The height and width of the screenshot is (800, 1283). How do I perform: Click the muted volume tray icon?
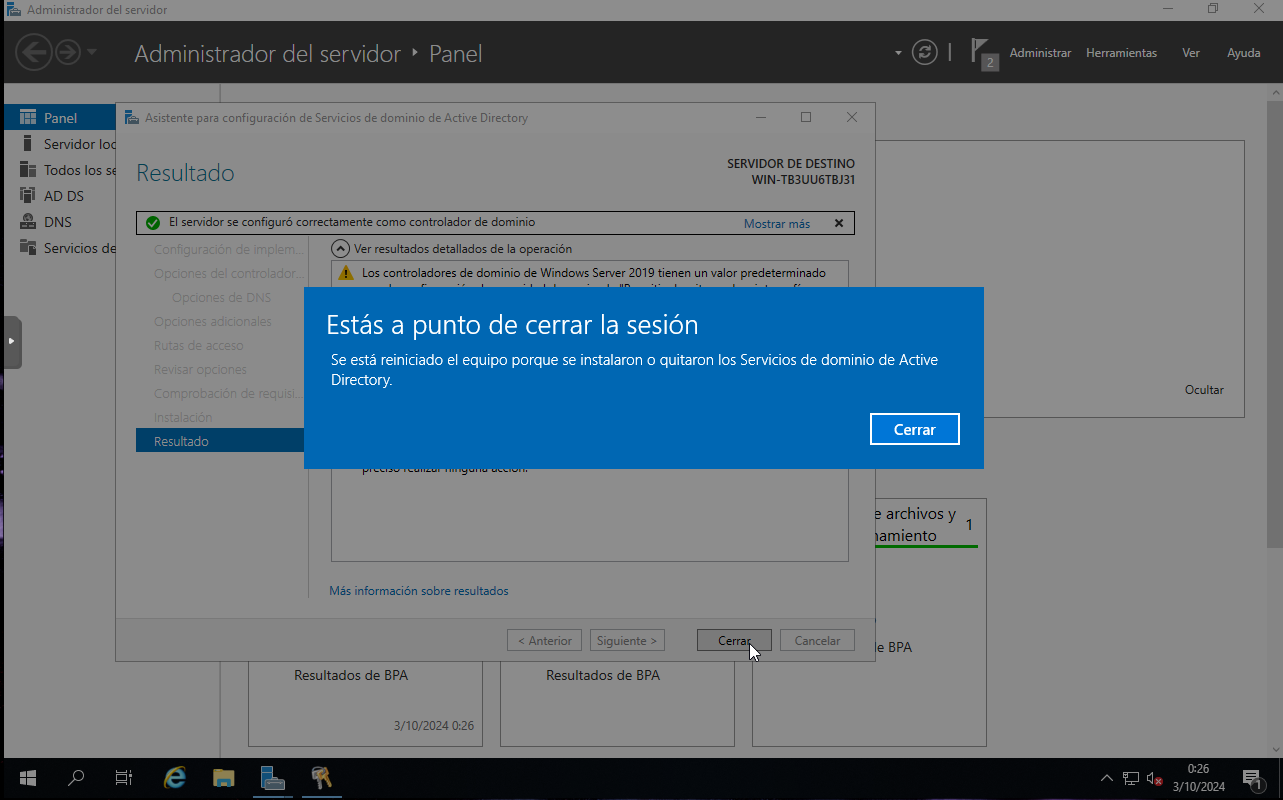click(x=1154, y=778)
